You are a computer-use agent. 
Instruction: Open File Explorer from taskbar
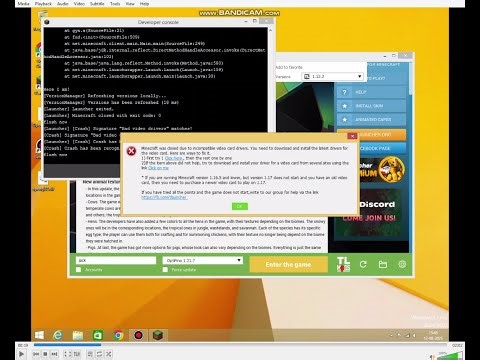coord(78,335)
